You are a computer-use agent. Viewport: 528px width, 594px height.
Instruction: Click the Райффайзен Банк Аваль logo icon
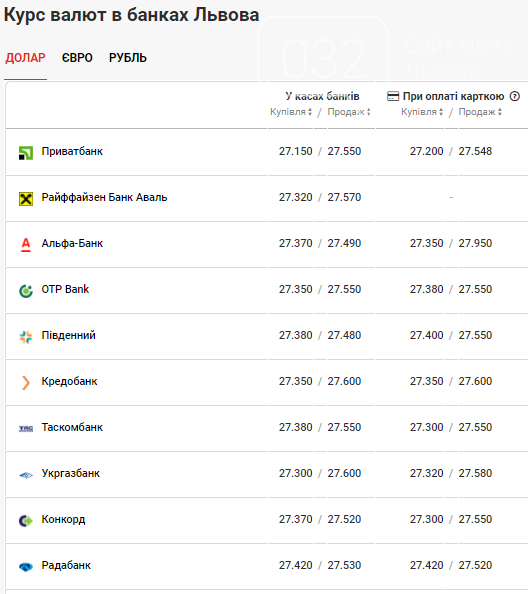click(x=26, y=199)
